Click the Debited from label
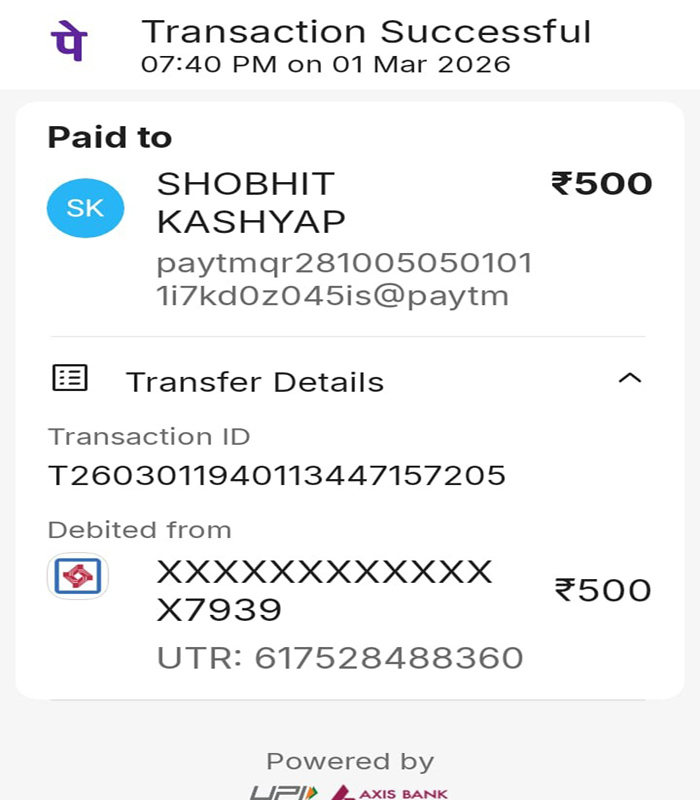Viewport: 700px width, 800px height. point(139,530)
